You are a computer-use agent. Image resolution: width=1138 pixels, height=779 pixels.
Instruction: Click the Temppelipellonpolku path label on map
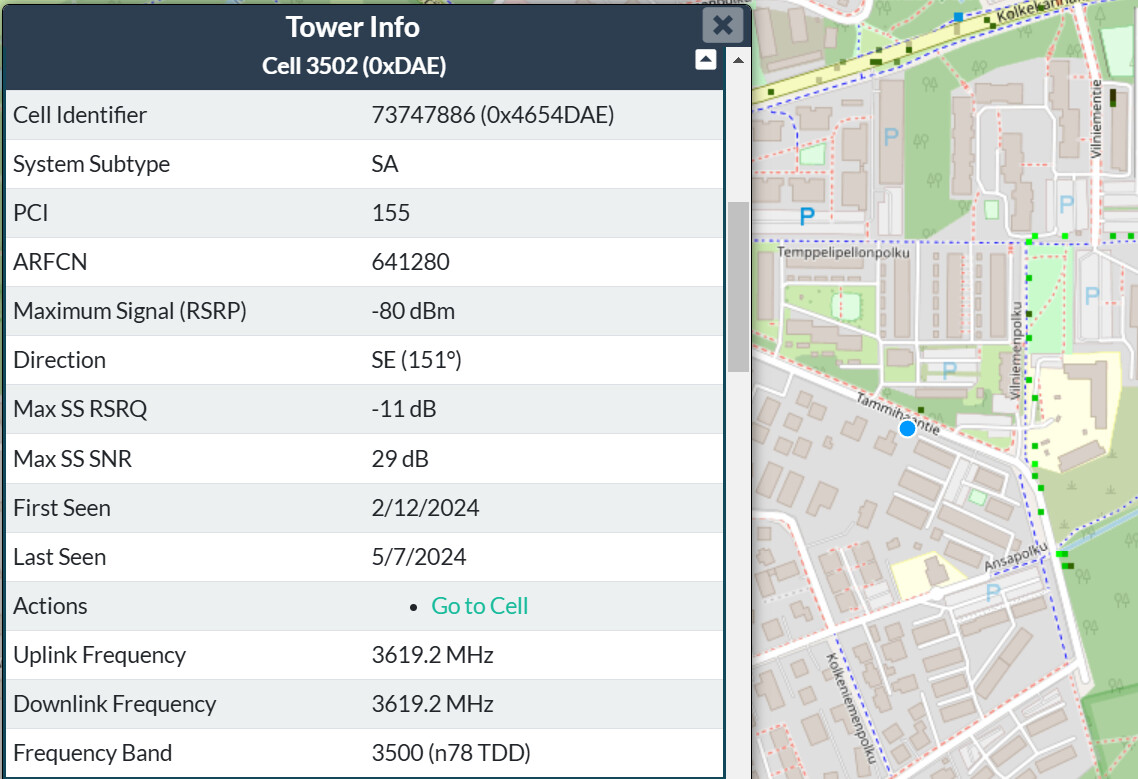click(843, 252)
